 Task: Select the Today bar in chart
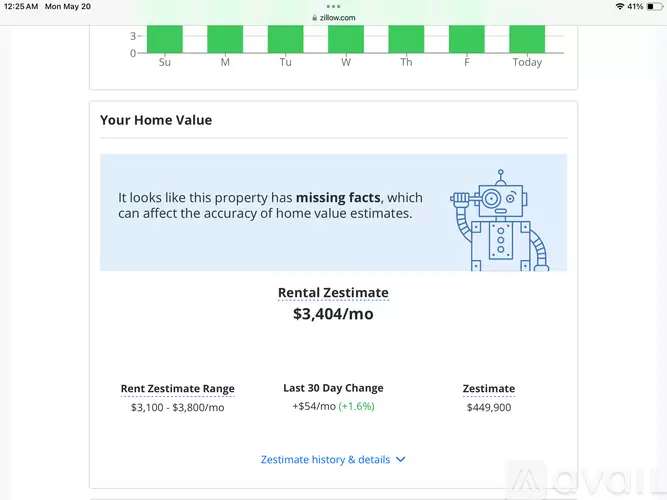coord(527,39)
